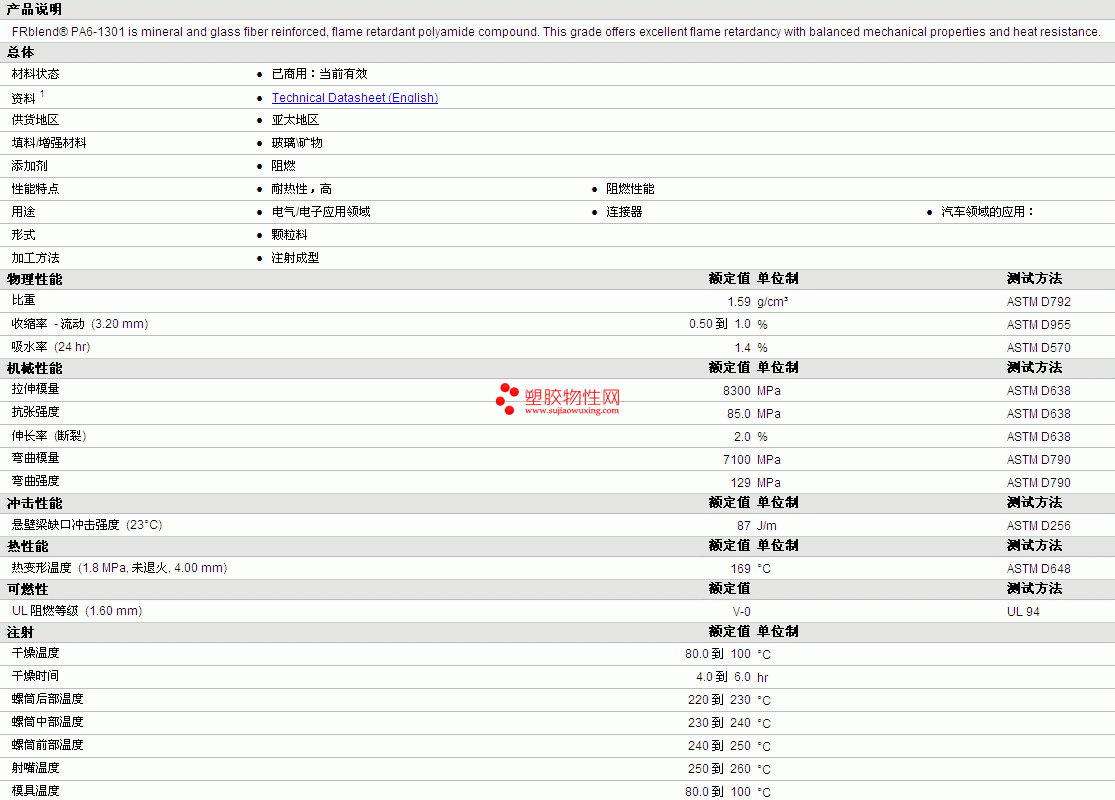Click the 添加剂 row label
1115x800 pixels.
click(30, 166)
